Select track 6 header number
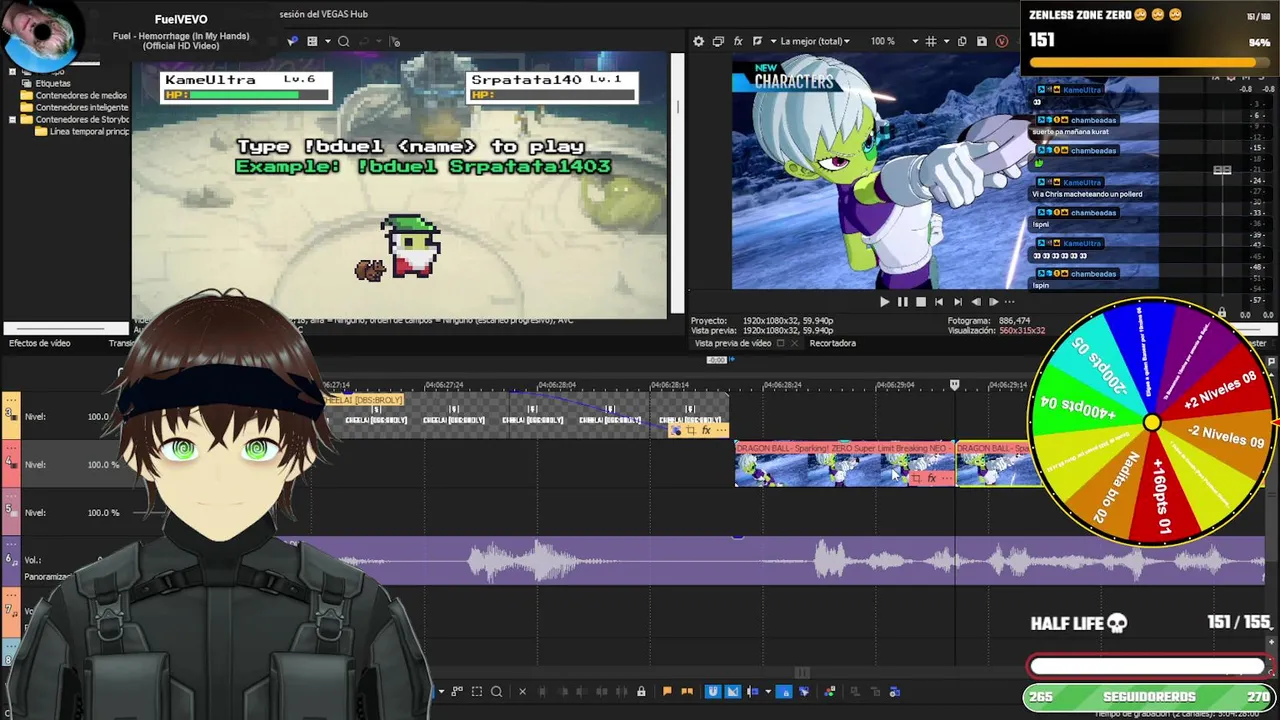This screenshot has height=720, width=1280. coord(9,559)
